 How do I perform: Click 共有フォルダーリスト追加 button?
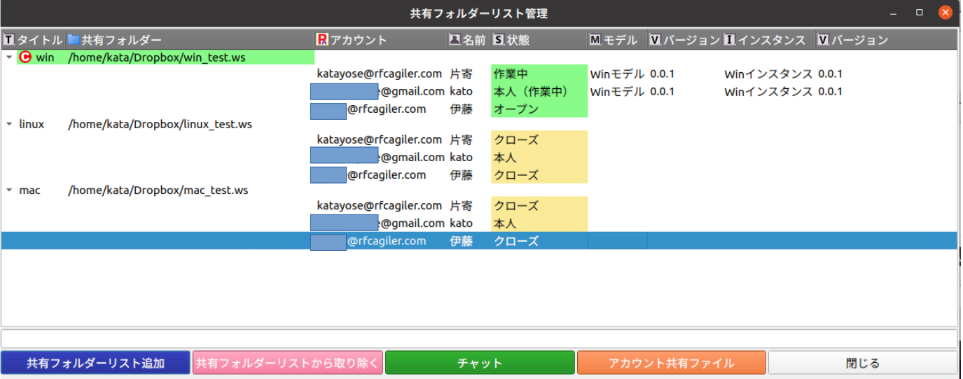tap(95, 363)
